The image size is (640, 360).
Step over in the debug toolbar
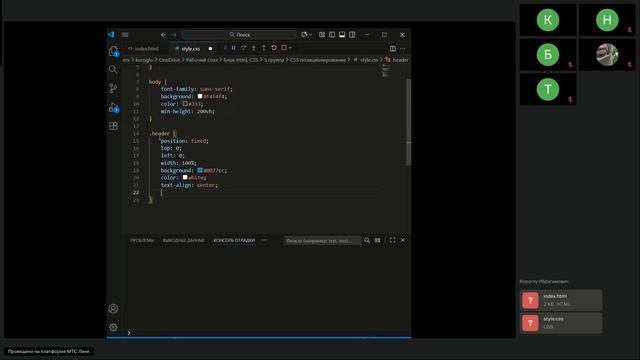click(x=244, y=48)
